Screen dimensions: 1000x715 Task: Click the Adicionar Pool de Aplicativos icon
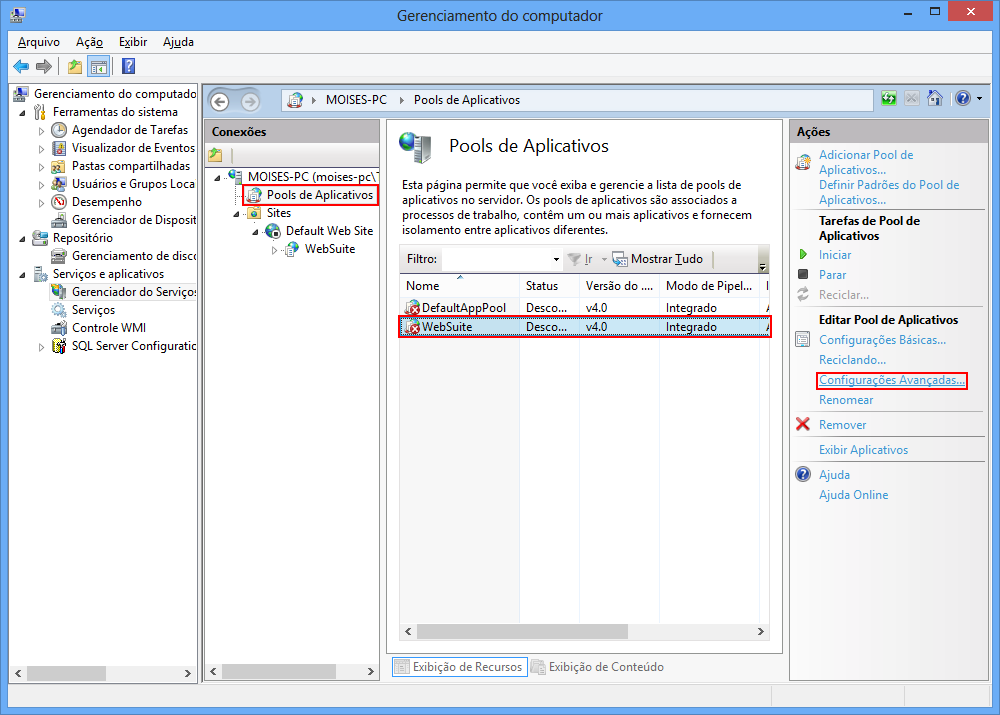coord(803,162)
